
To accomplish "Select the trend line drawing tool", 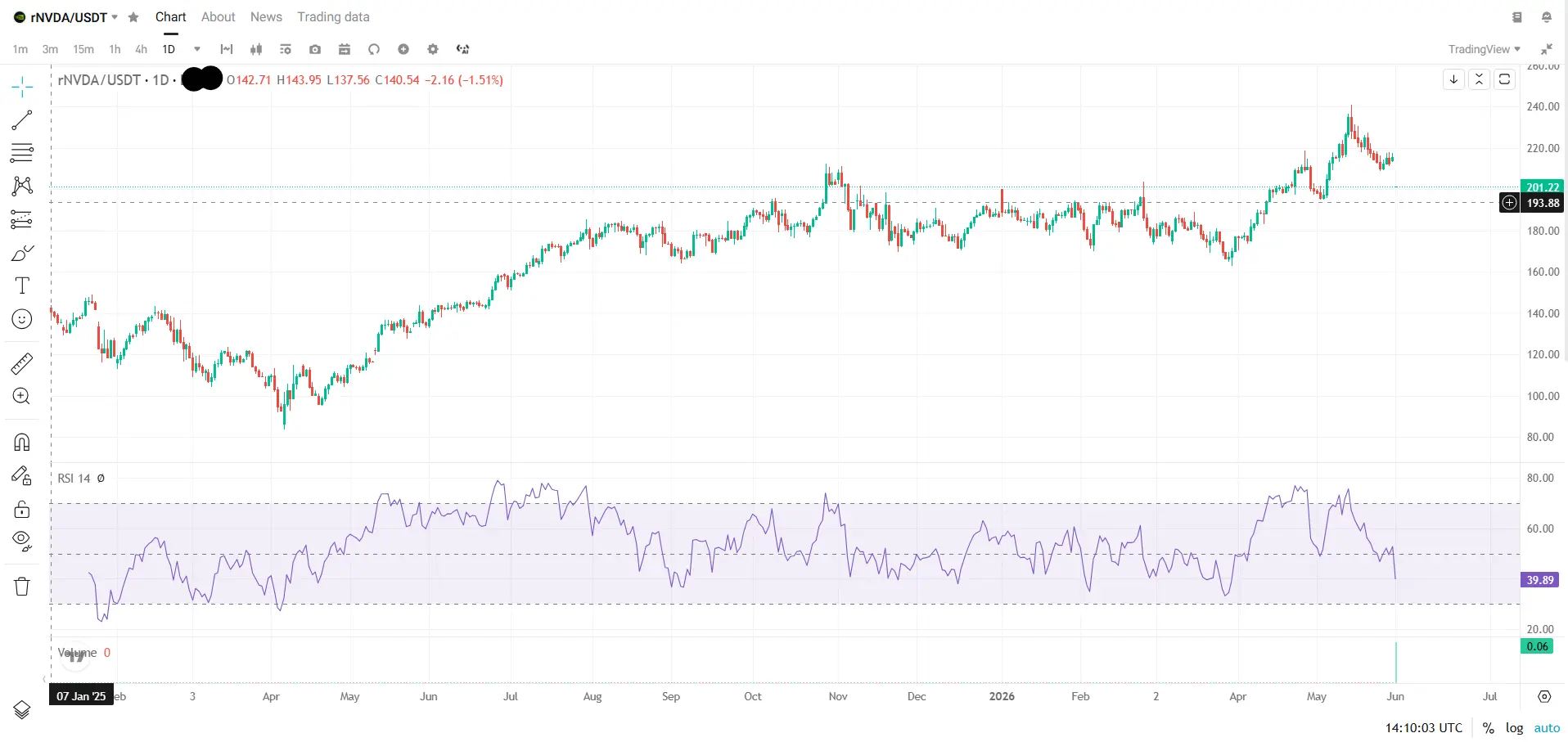I will (22, 119).
